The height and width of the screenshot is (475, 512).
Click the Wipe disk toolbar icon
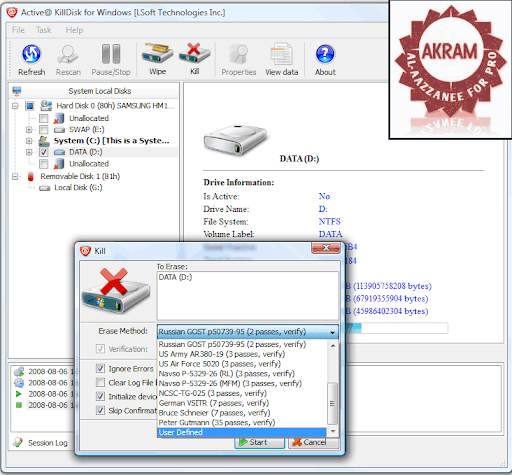pos(157,53)
